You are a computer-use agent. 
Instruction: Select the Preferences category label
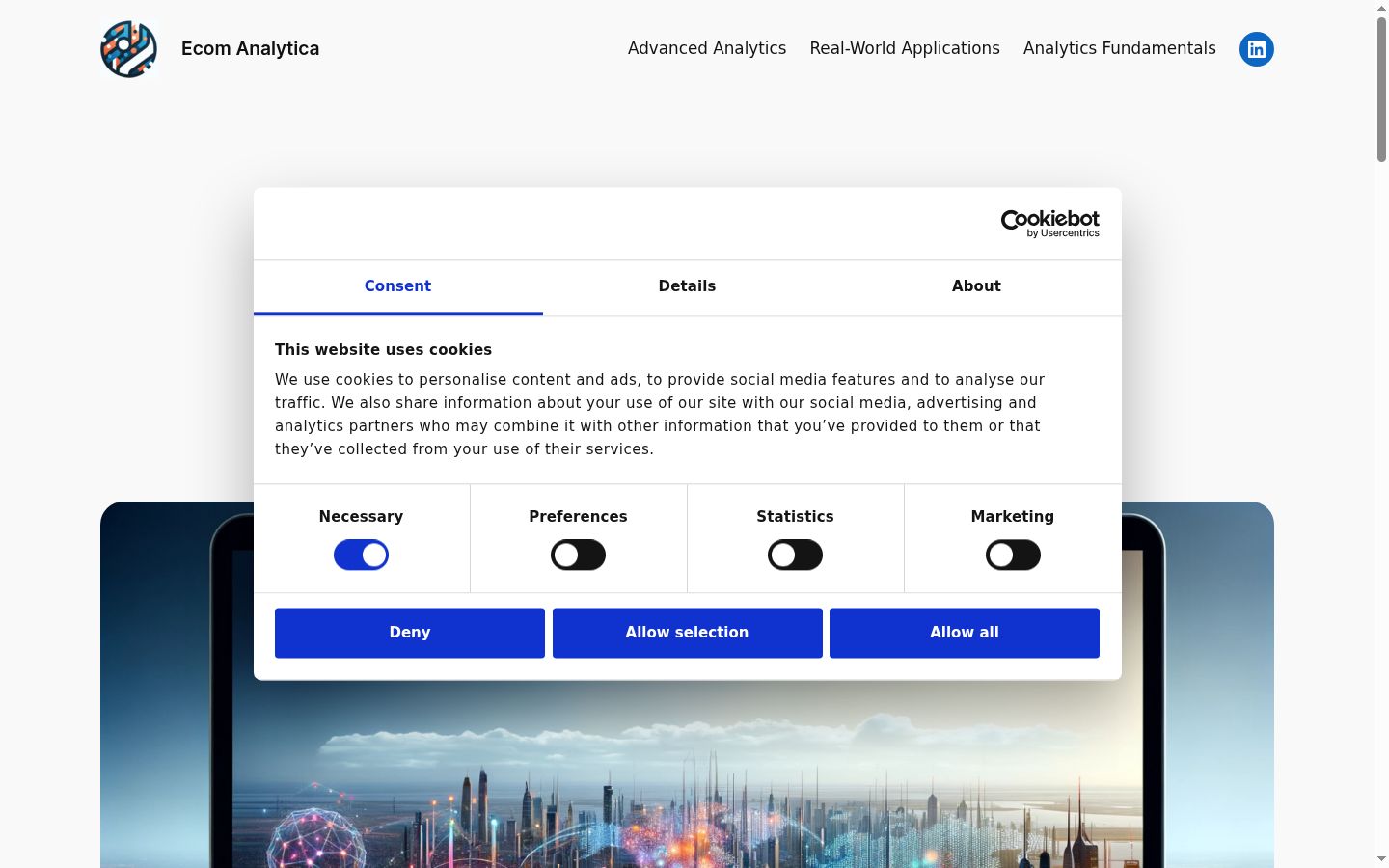pyautogui.click(x=578, y=517)
